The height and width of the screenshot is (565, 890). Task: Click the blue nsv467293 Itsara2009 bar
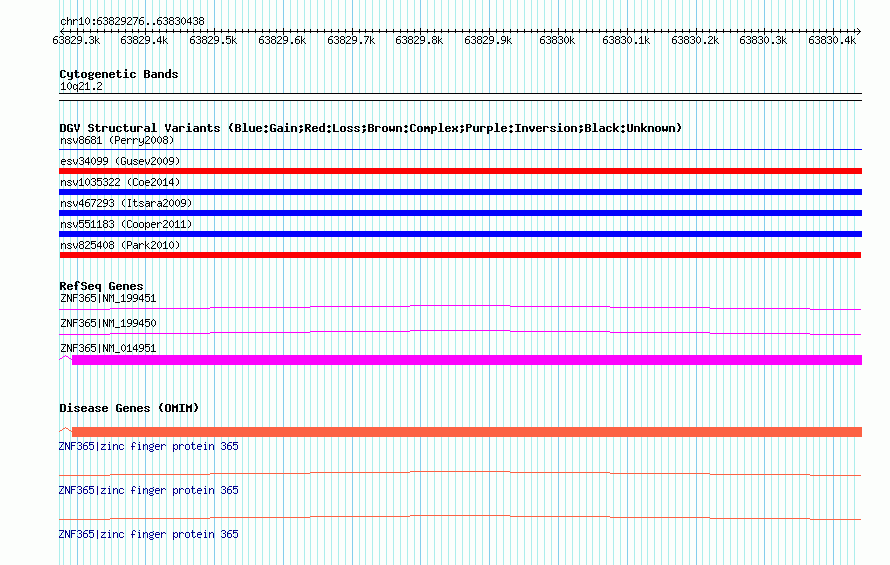click(460, 213)
